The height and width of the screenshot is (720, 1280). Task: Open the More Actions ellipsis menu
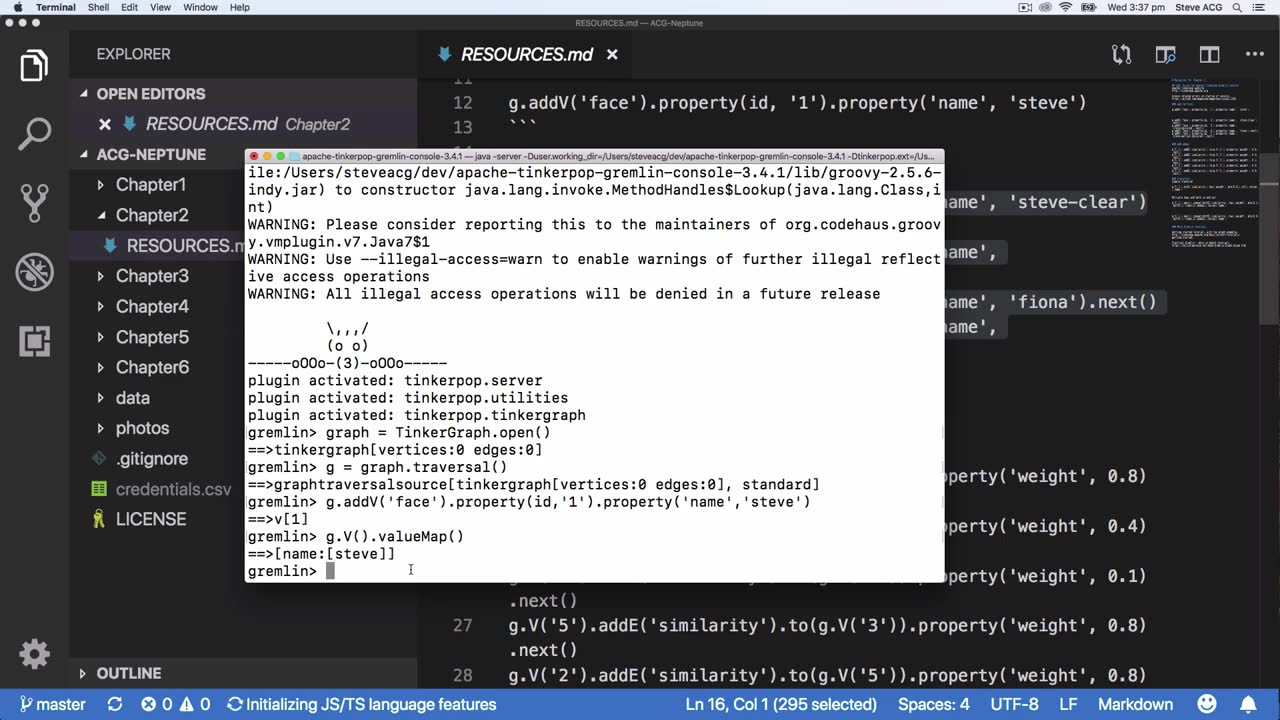(1254, 55)
